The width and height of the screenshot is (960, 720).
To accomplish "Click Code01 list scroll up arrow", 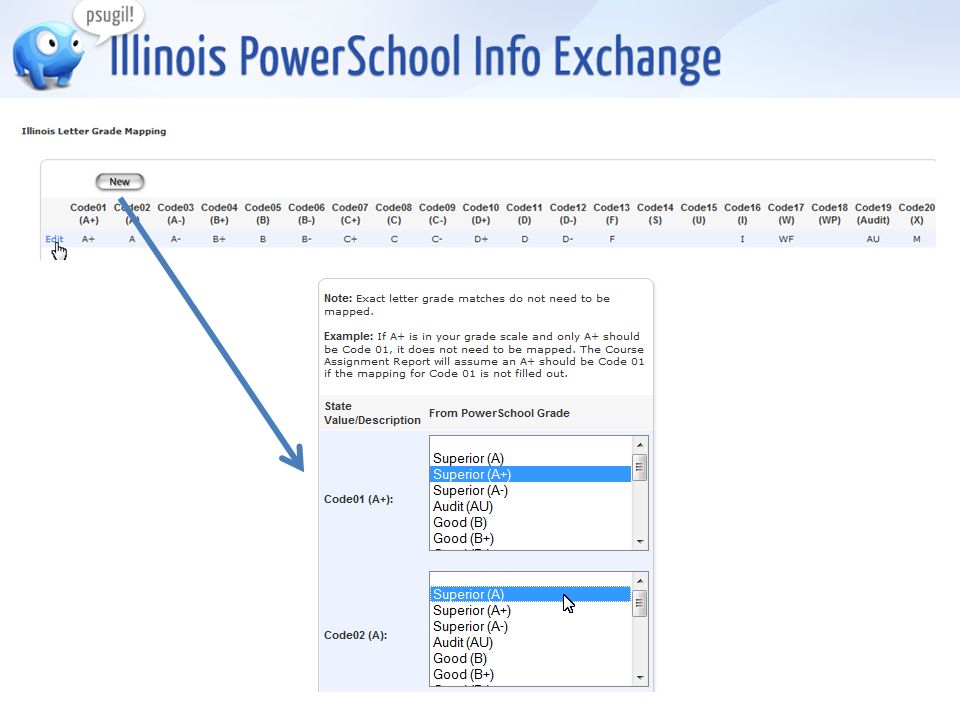I will pyautogui.click(x=640, y=445).
